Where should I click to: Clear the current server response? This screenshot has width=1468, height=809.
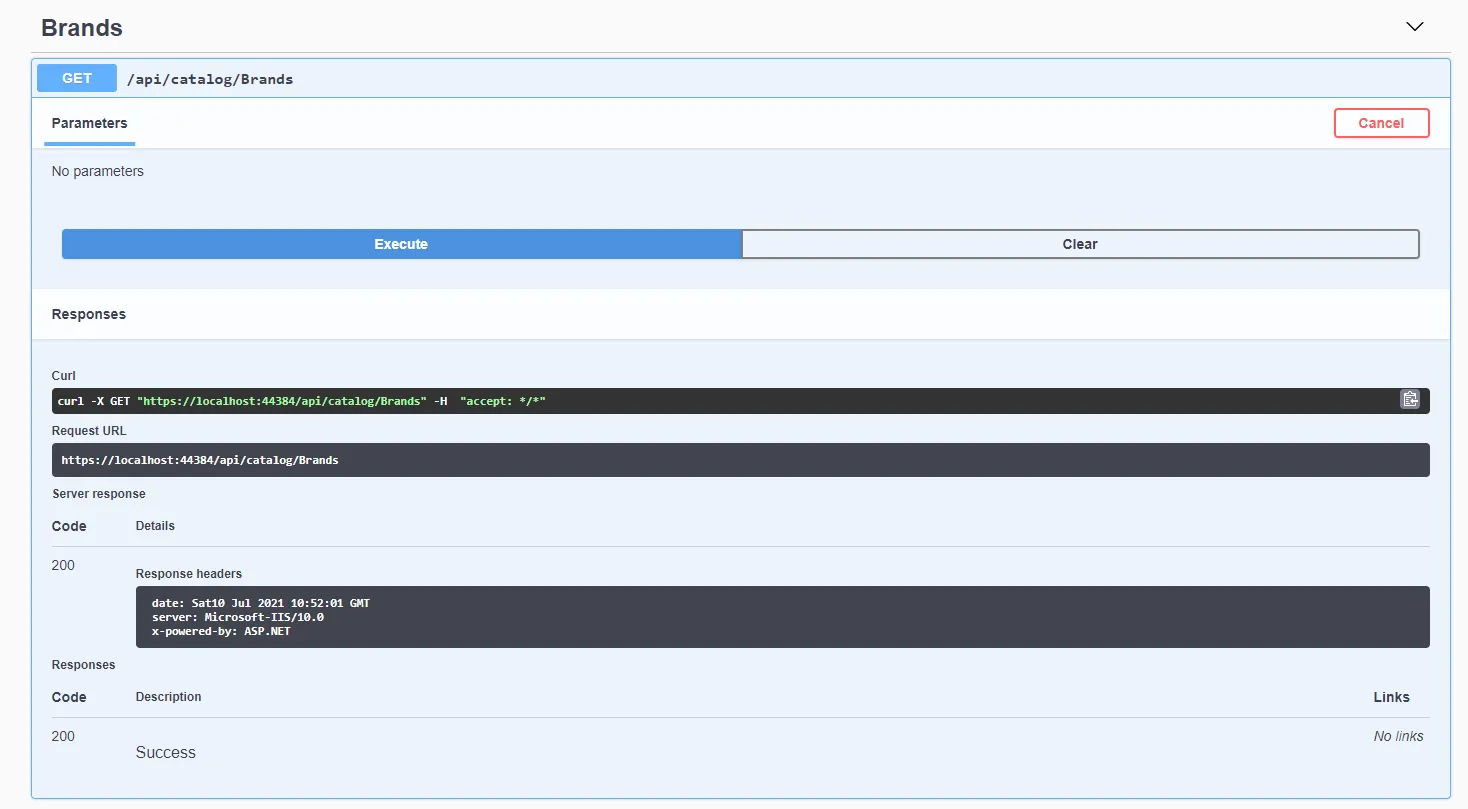[1080, 243]
